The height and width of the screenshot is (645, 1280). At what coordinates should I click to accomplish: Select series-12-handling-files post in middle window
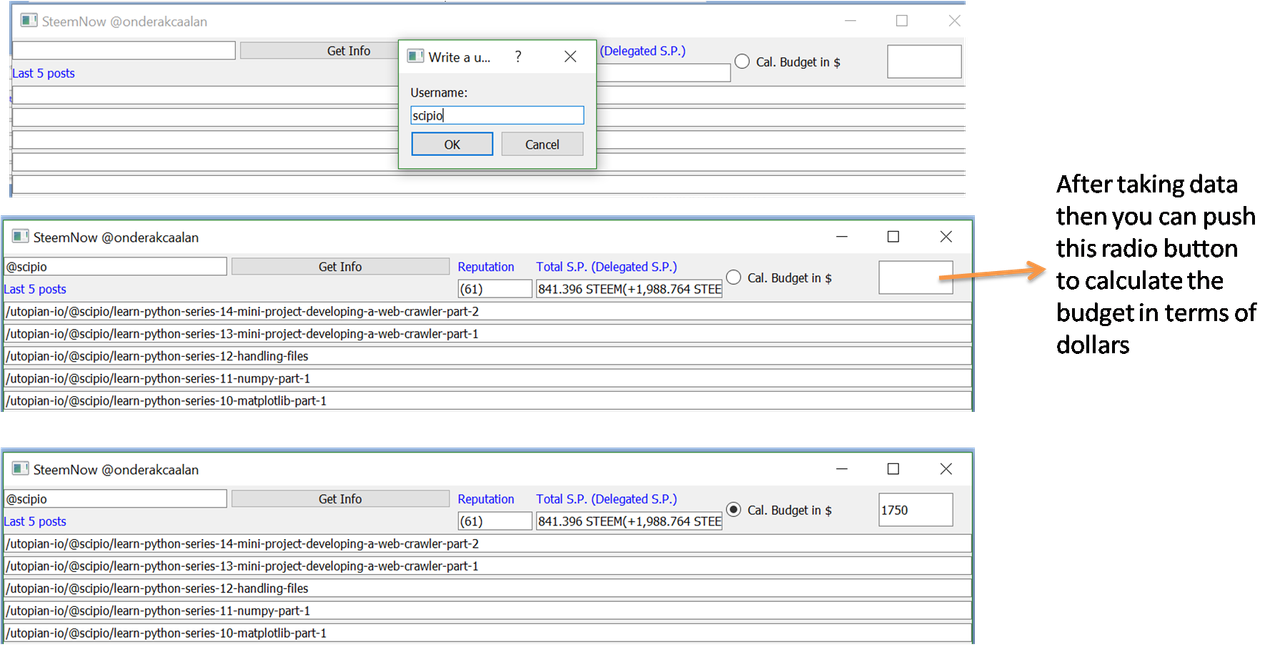[487, 356]
